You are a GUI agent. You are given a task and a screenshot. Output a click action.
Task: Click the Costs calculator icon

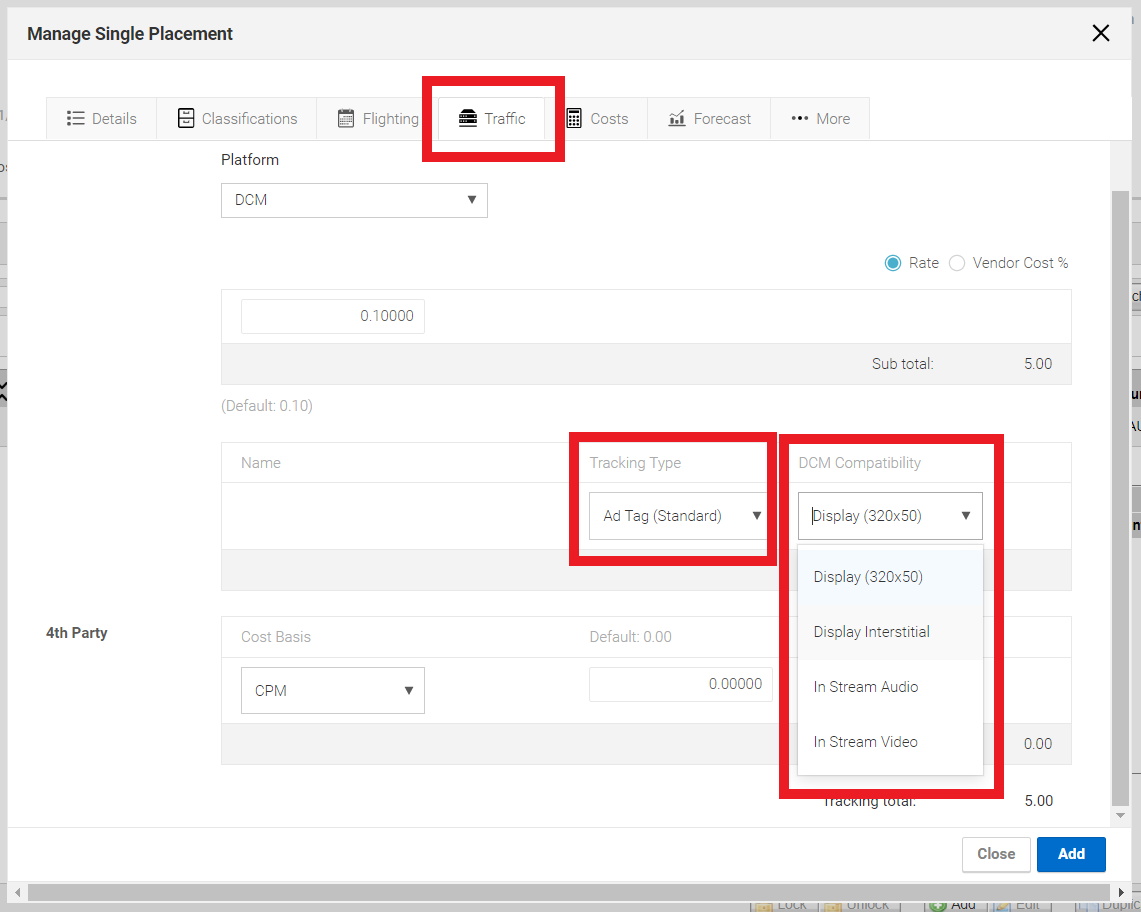573,118
